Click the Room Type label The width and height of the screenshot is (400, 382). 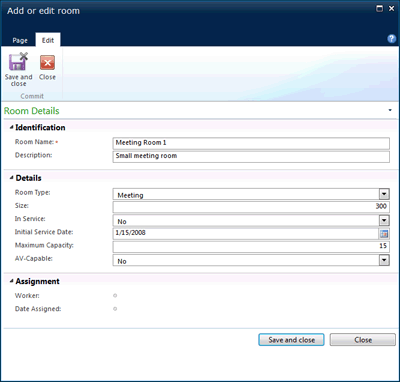pyautogui.click(x=32, y=193)
